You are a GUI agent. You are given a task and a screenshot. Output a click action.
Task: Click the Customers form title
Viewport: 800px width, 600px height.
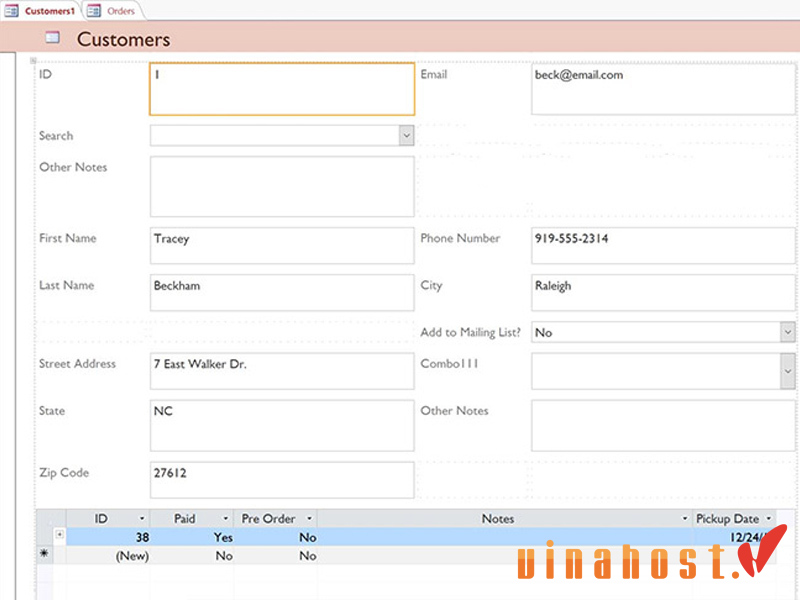[x=123, y=39]
